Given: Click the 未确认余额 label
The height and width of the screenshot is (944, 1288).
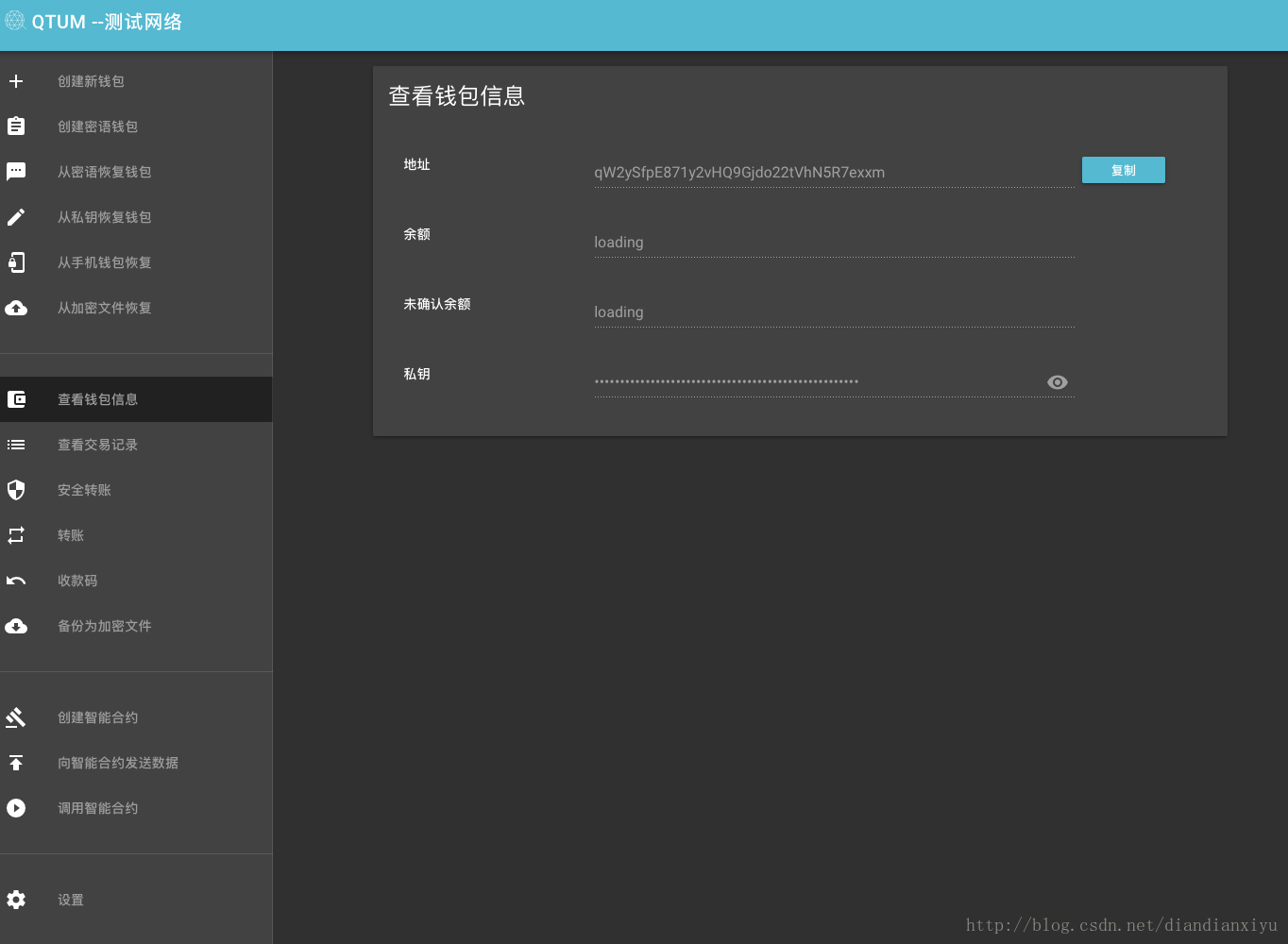Looking at the screenshot, I should tap(436, 304).
